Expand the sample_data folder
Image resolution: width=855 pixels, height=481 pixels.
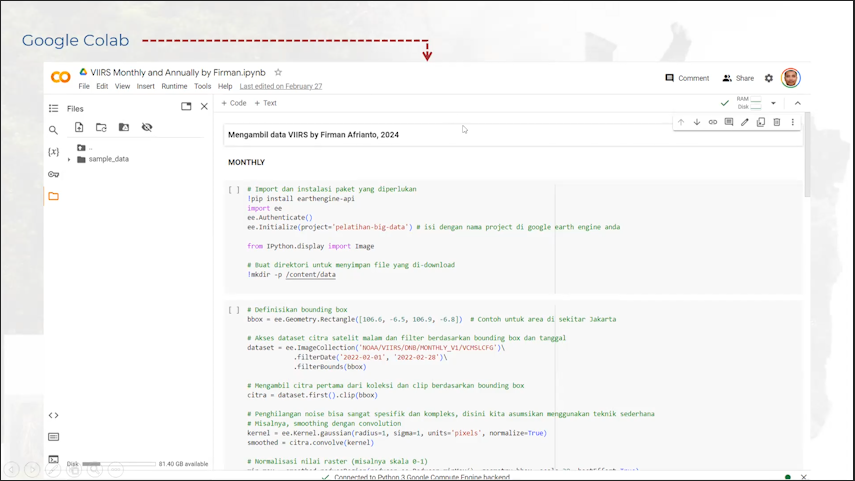tap(69, 159)
